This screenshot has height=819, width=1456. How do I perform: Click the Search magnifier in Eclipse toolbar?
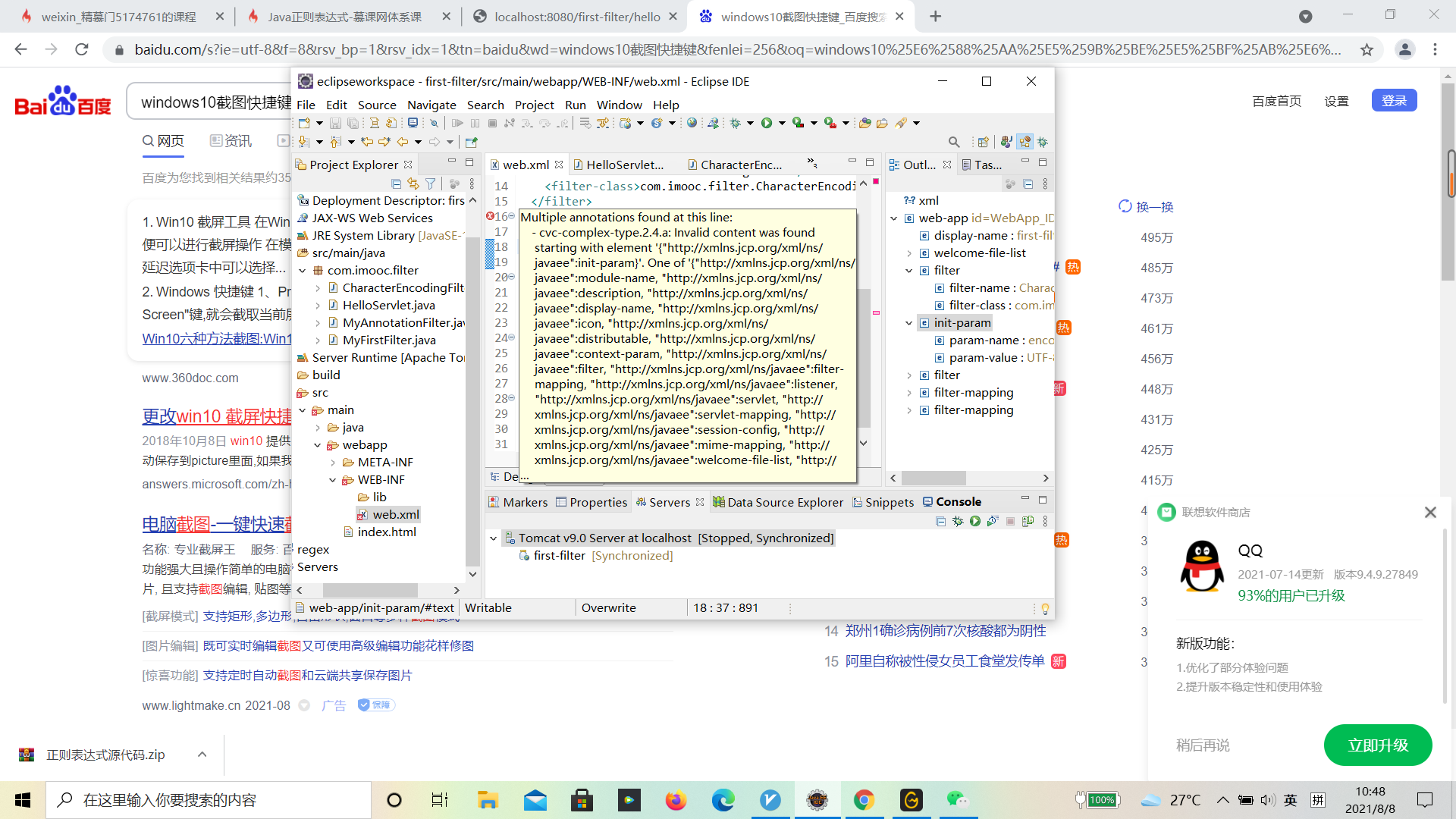pyautogui.click(x=954, y=142)
